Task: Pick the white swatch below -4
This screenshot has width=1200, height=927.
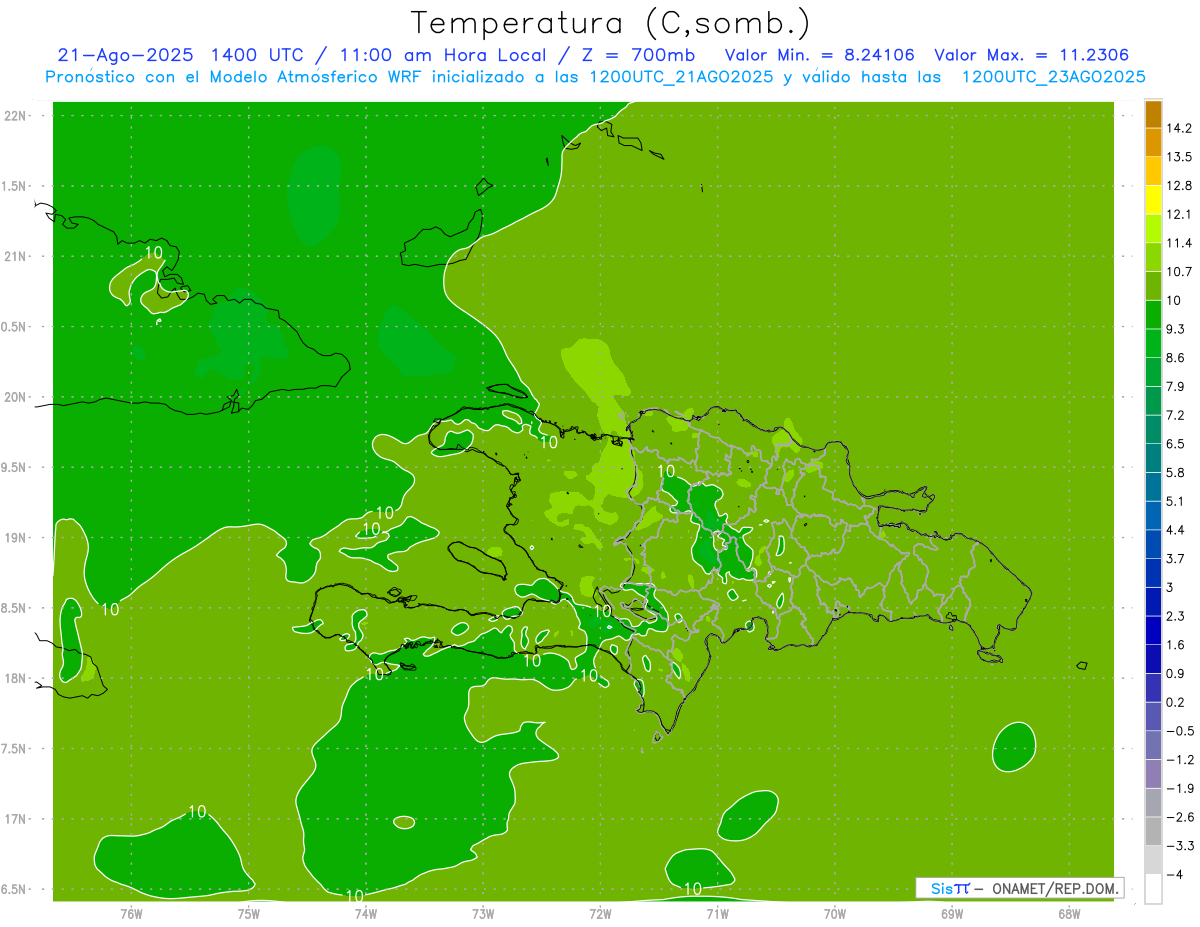Action: click(1153, 889)
